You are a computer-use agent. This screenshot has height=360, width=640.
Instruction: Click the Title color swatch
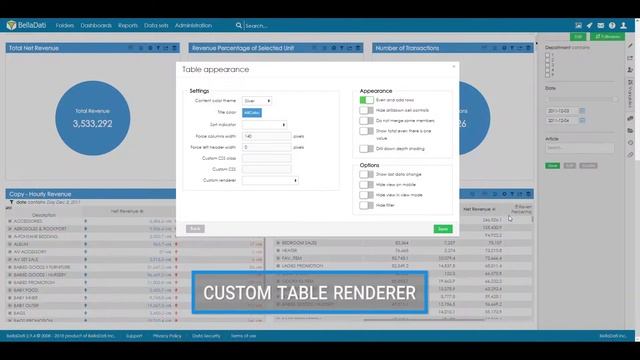(252, 113)
